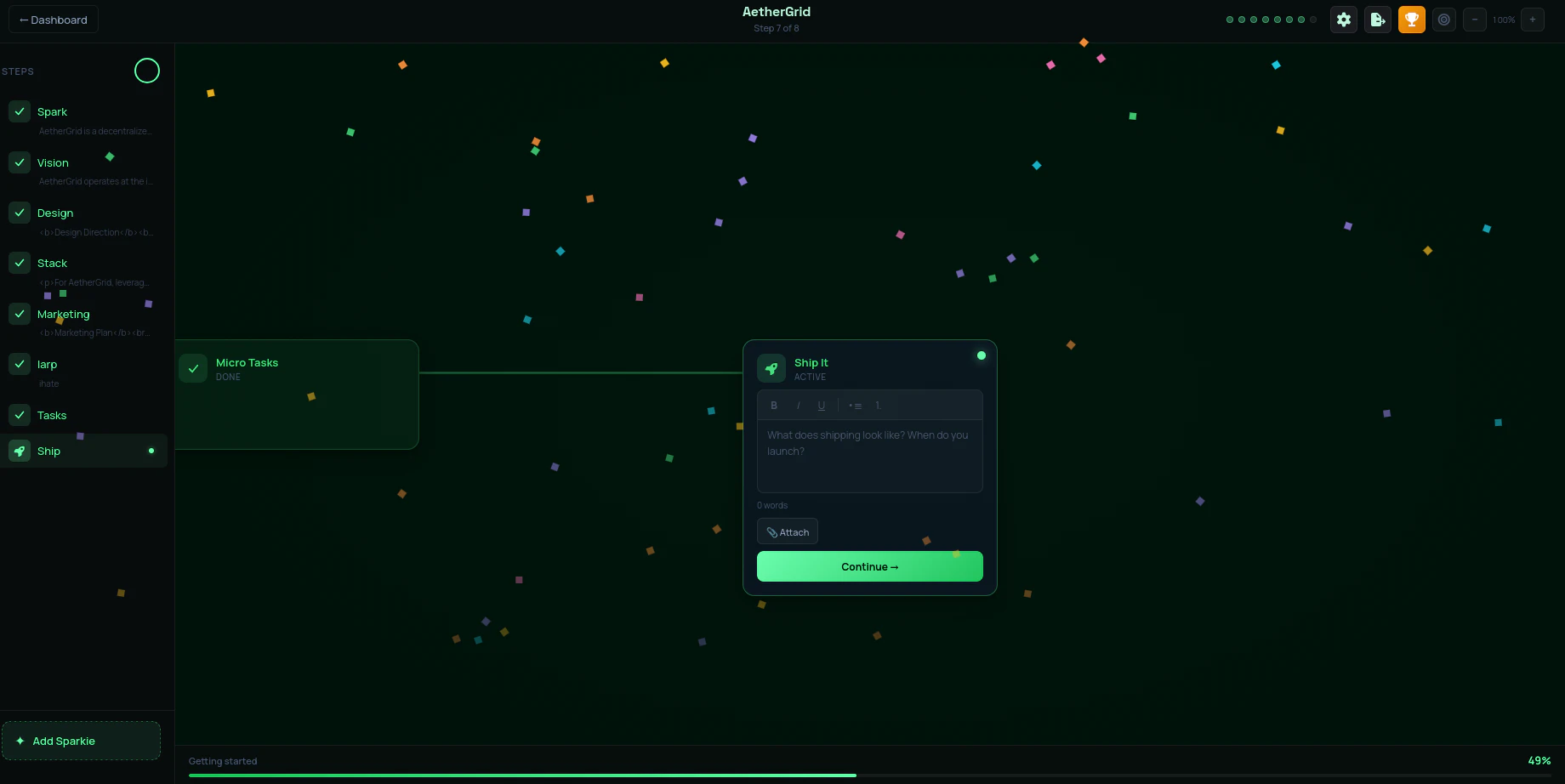Click the AetherGrid project title
The width and height of the screenshot is (1565, 784).
777,12
